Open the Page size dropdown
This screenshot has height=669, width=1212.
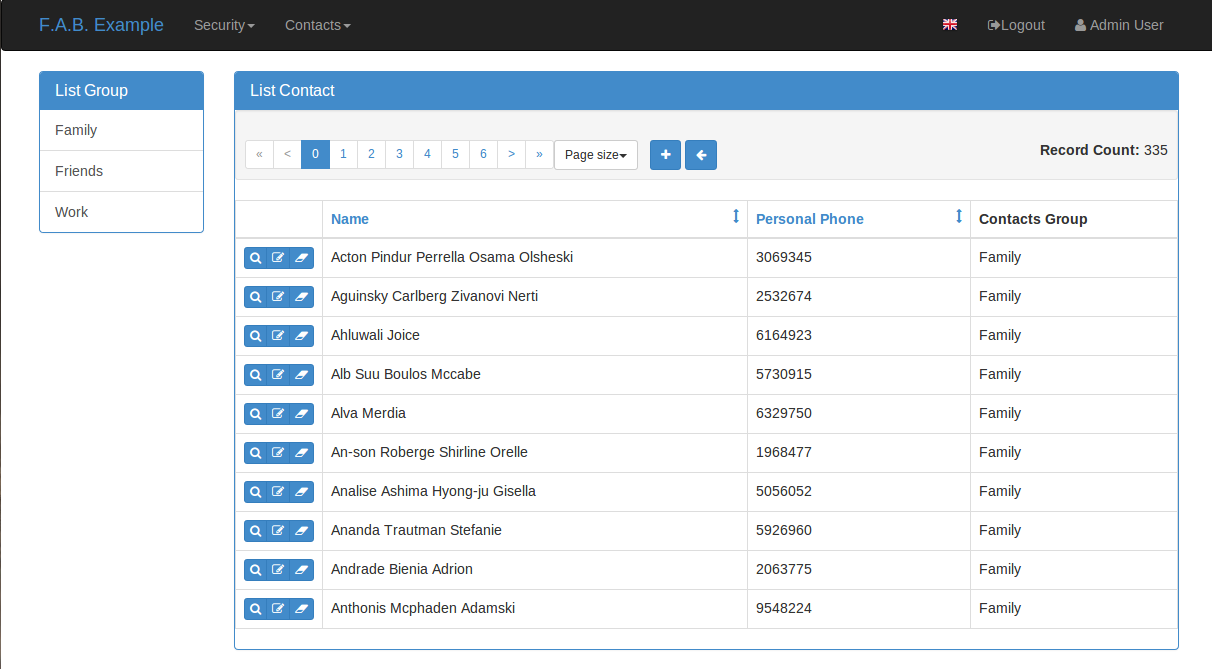pyautogui.click(x=595, y=155)
